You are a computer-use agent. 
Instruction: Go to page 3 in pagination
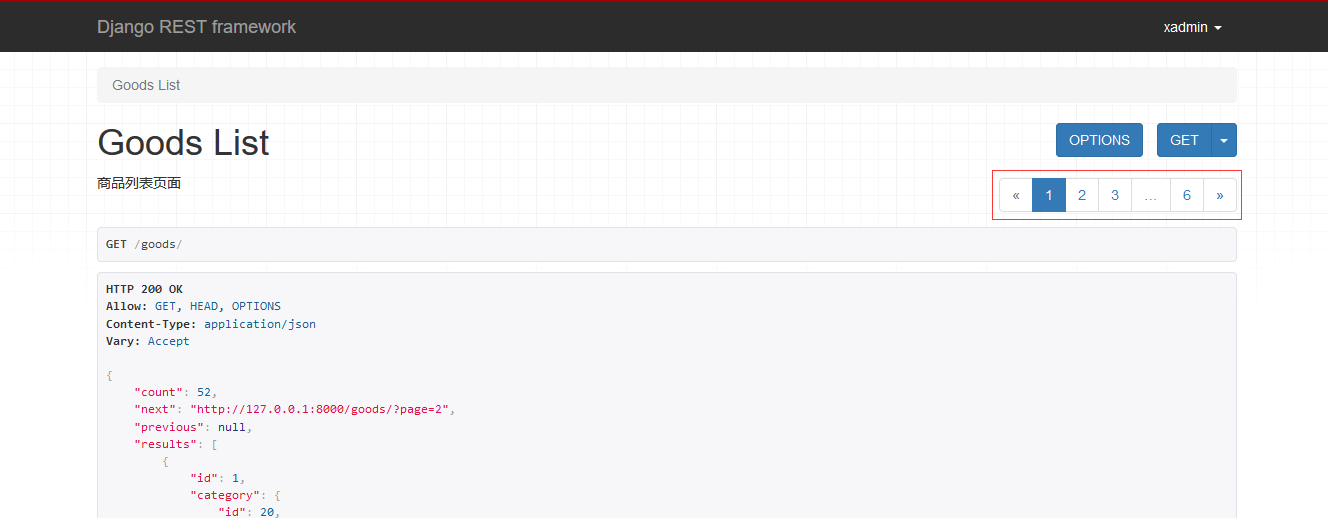[x=1115, y=195]
